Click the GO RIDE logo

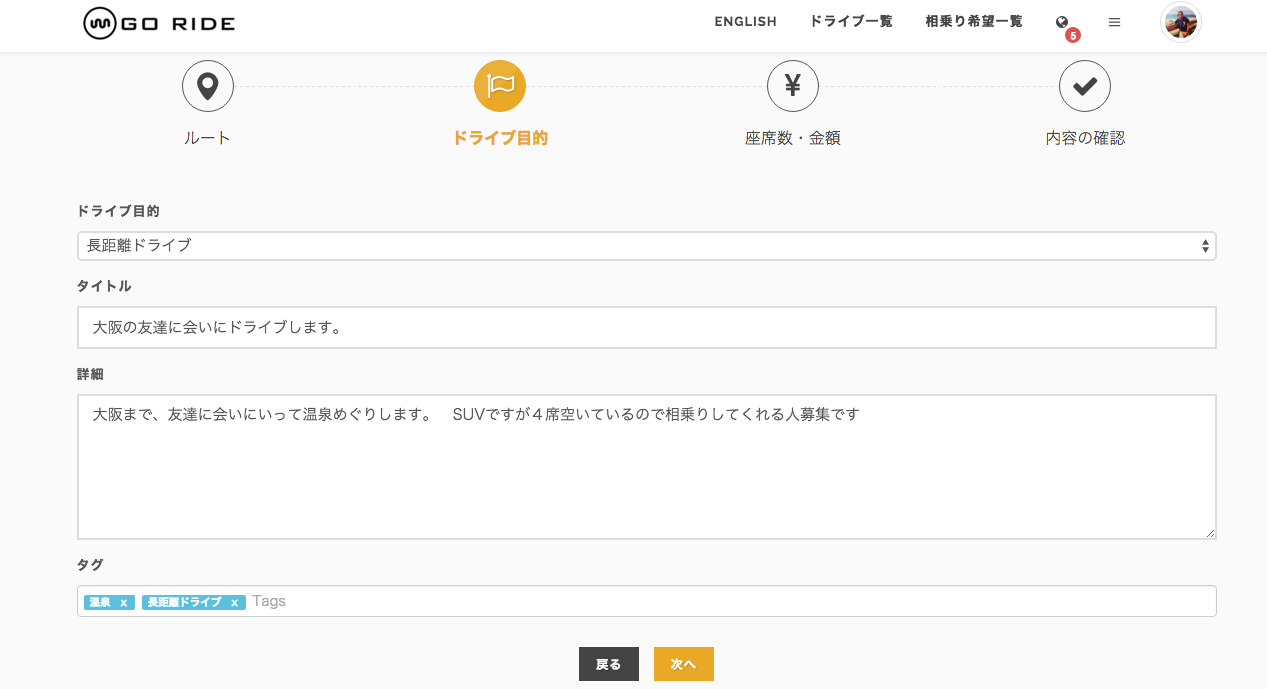pyautogui.click(x=159, y=23)
